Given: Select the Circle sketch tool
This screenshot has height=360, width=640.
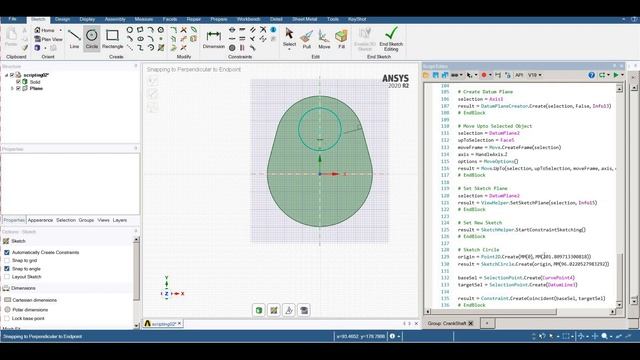Looking at the screenshot, I should (91, 38).
